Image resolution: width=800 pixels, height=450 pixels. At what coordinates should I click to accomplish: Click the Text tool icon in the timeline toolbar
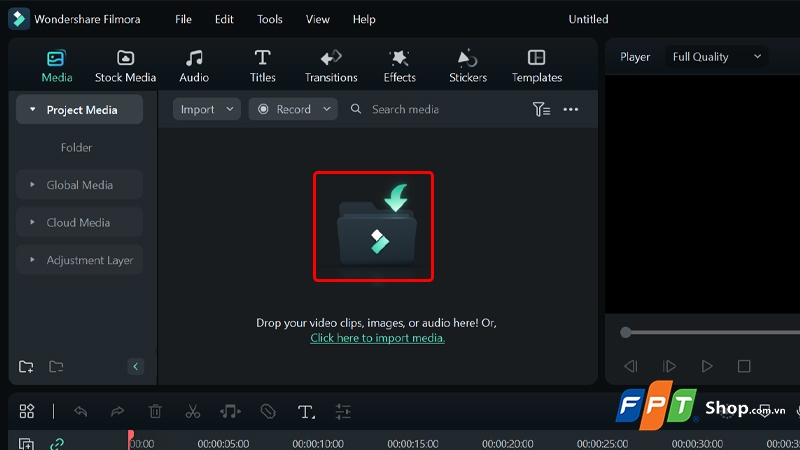click(306, 411)
